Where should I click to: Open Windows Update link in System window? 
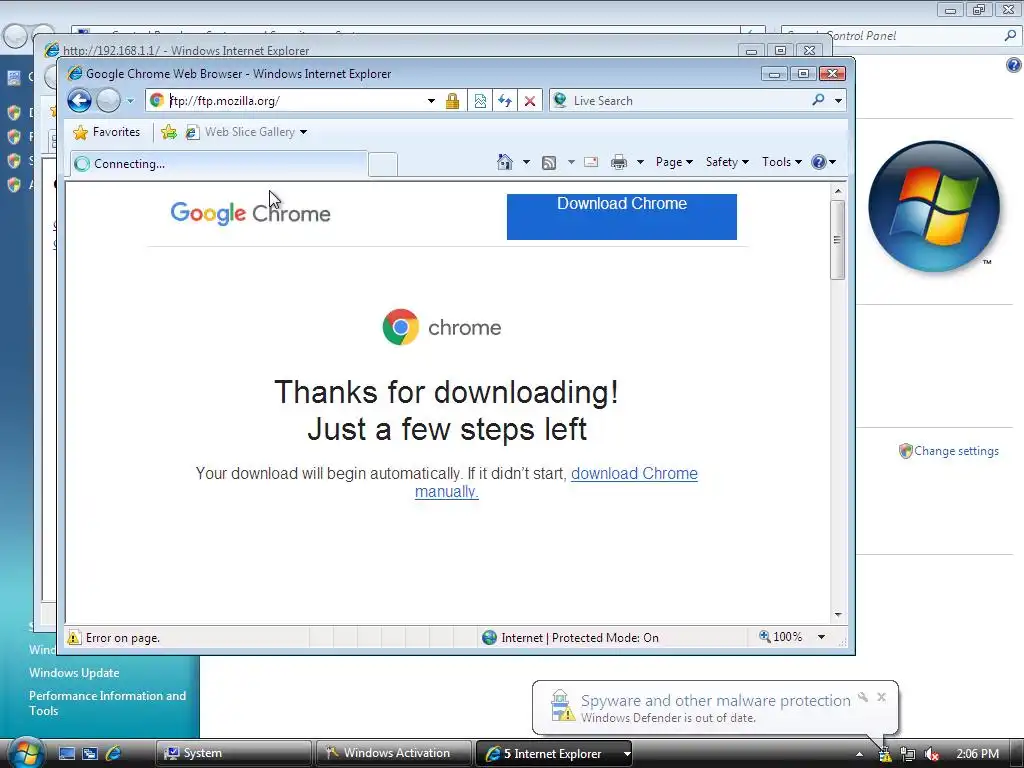coord(74,673)
